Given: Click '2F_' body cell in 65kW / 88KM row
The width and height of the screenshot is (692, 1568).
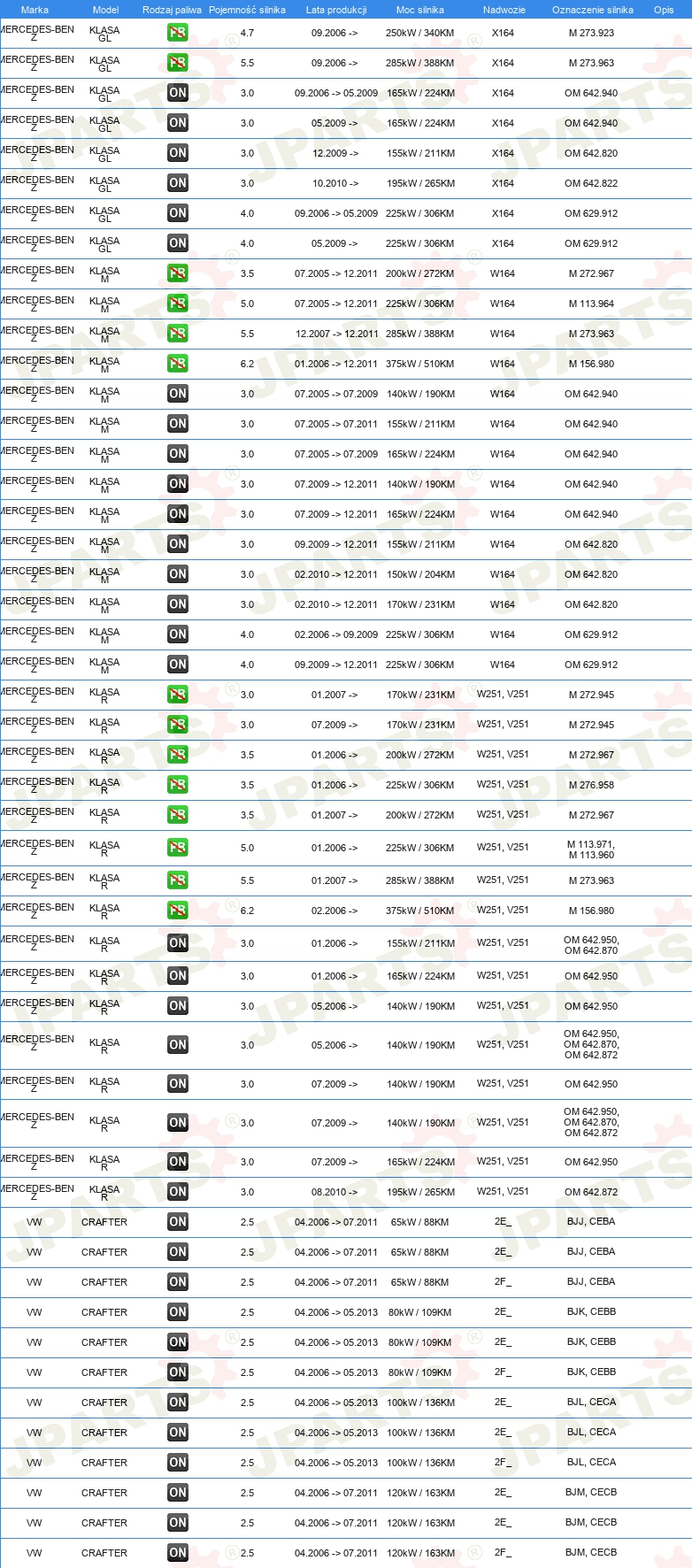Looking at the screenshot, I should pos(503,1282).
